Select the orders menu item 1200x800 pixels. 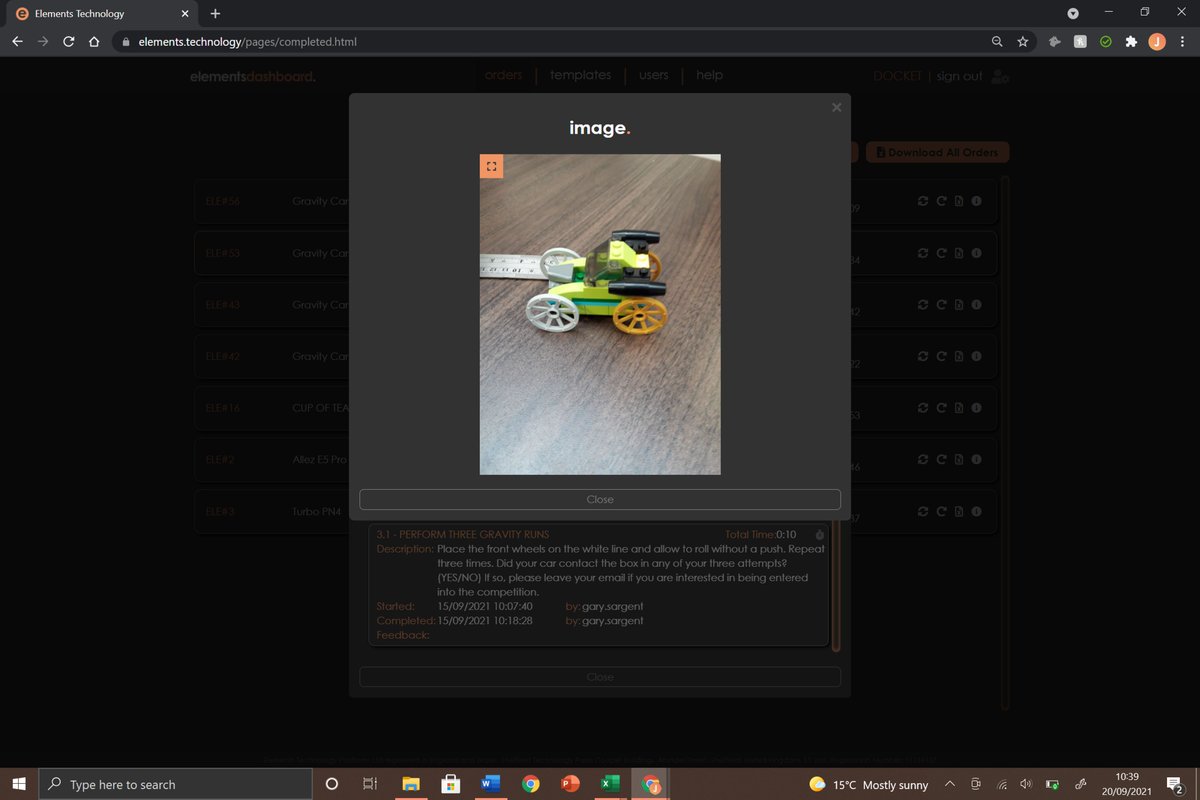(x=503, y=75)
